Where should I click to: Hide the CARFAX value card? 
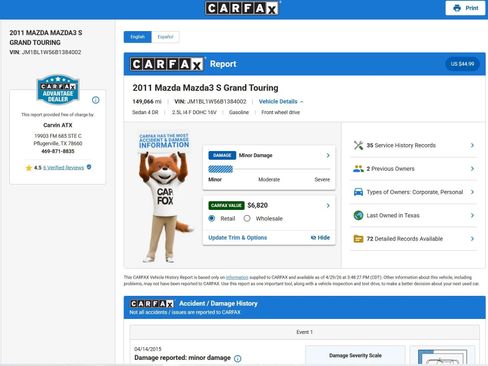coord(320,238)
